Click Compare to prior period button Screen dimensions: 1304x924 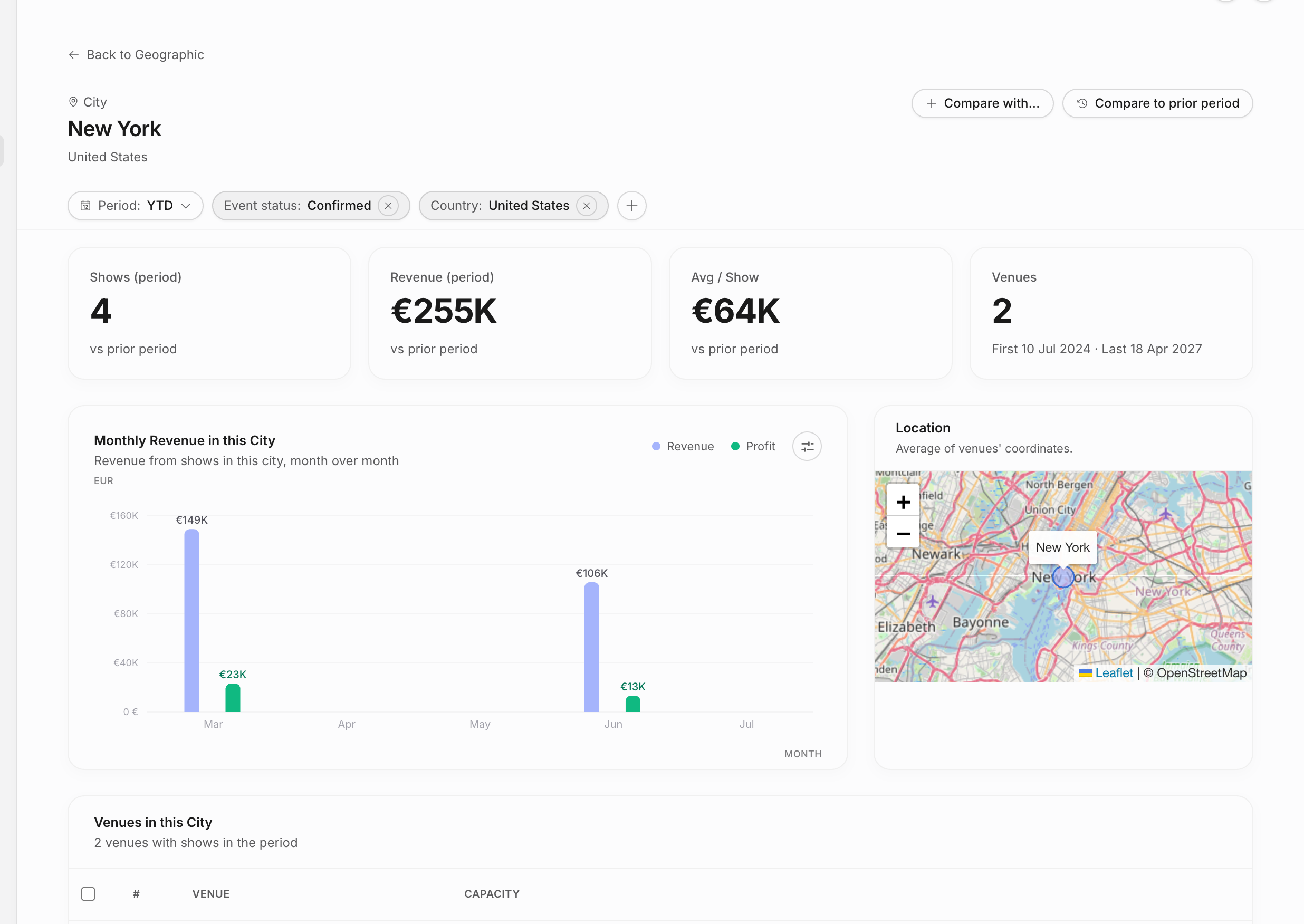click(1157, 103)
